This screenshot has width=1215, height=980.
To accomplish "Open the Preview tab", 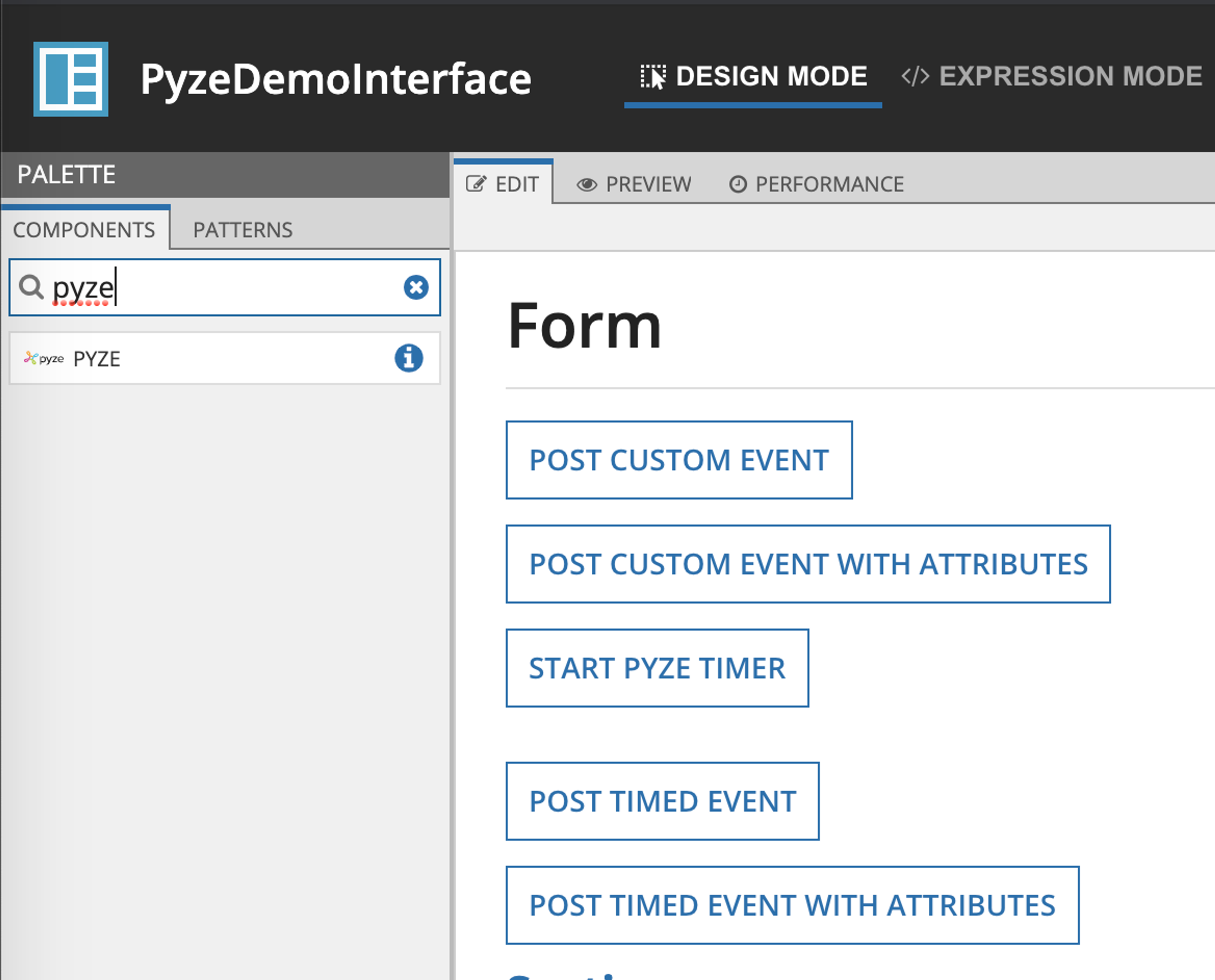I will pyautogui.click(x=634, y=184).
